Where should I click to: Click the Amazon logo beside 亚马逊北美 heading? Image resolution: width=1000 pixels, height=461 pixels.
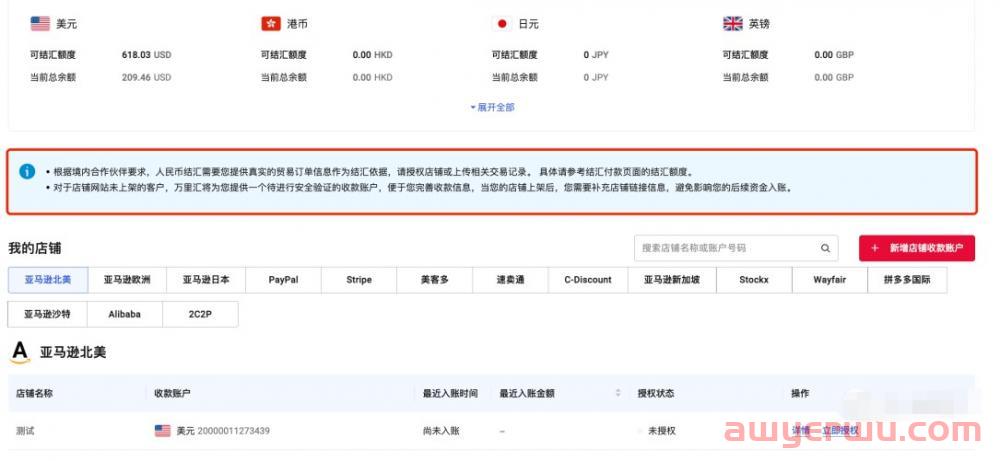pos(20,352)
